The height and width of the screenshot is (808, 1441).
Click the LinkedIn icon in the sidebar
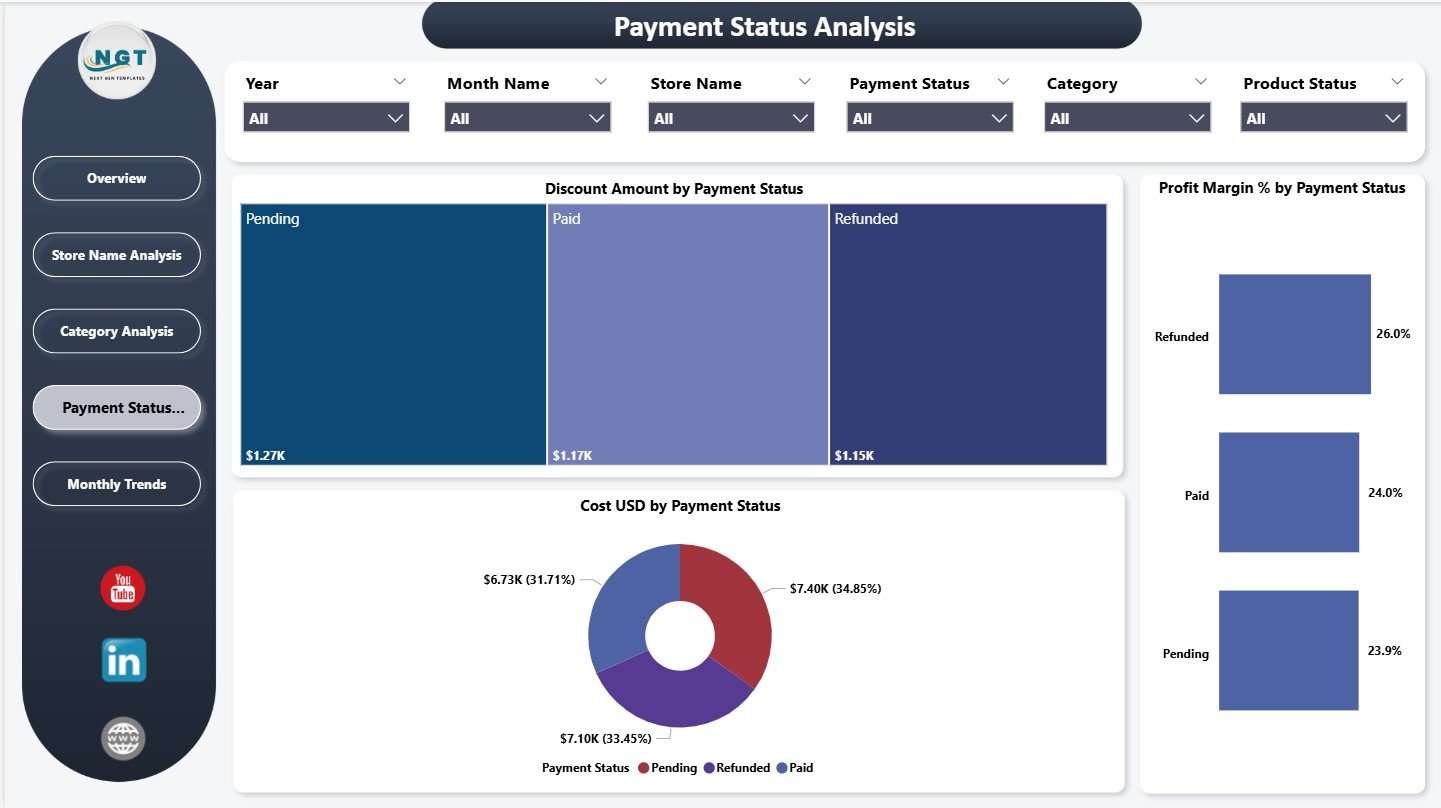tap(121, 660)
